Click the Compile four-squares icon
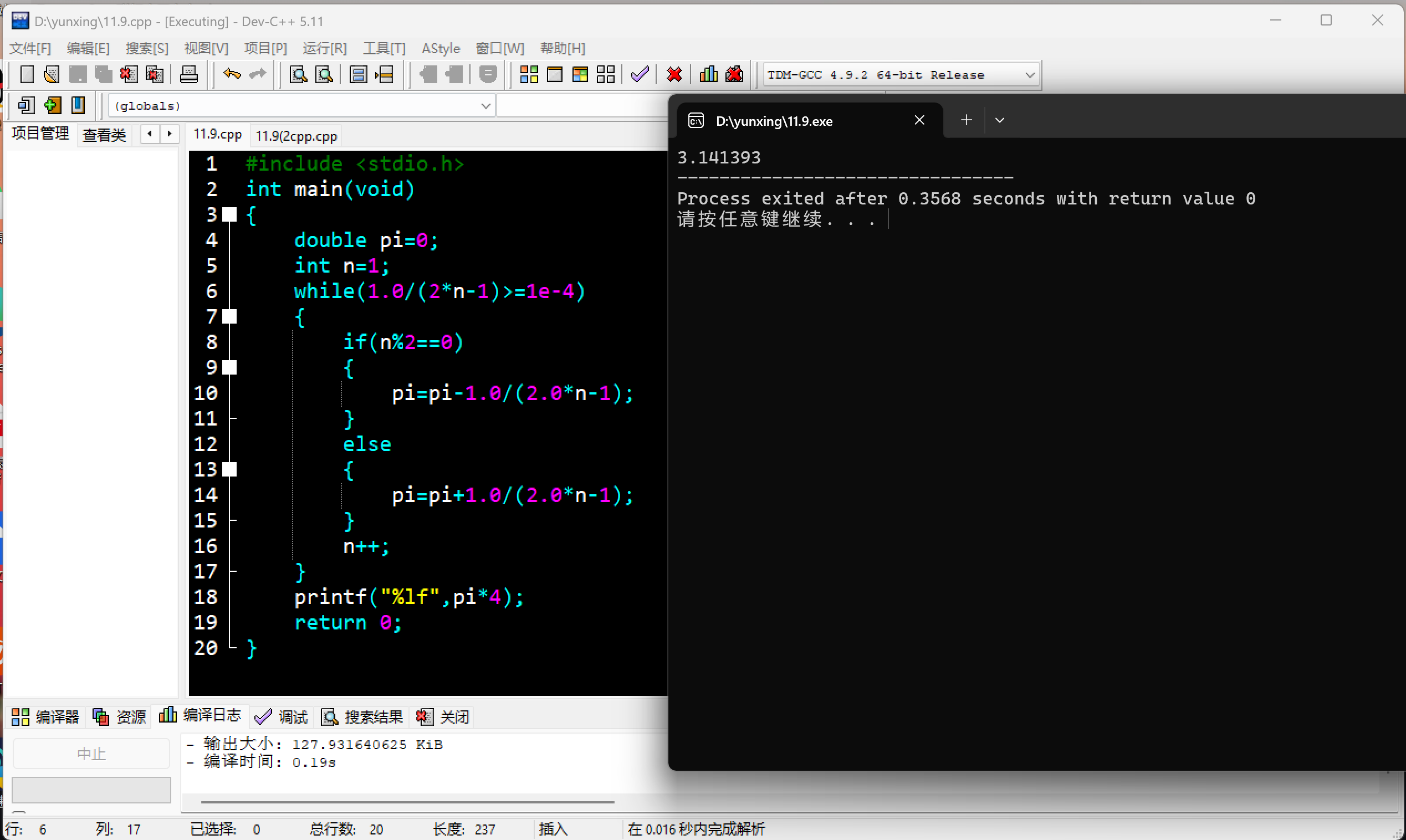The image size is (1406, 840). pos(529,74)
